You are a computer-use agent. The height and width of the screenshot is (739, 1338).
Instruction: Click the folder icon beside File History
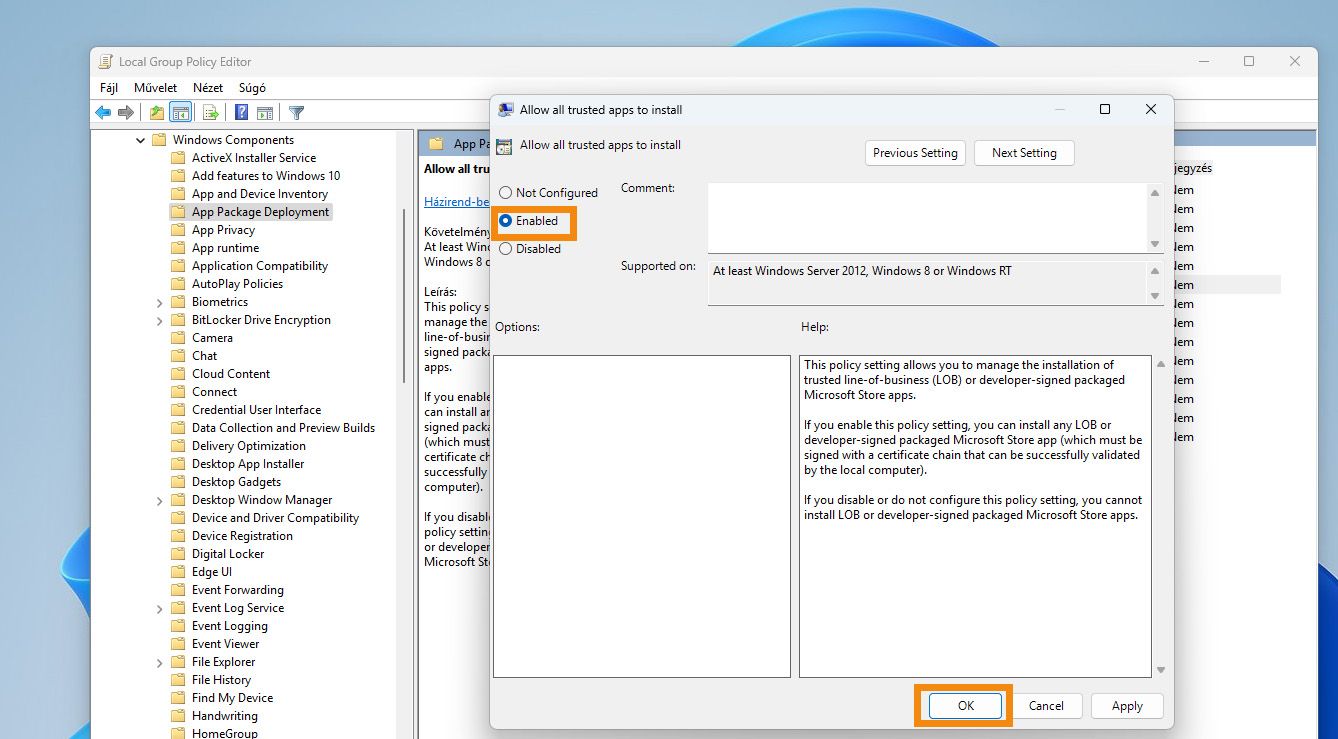178,680
